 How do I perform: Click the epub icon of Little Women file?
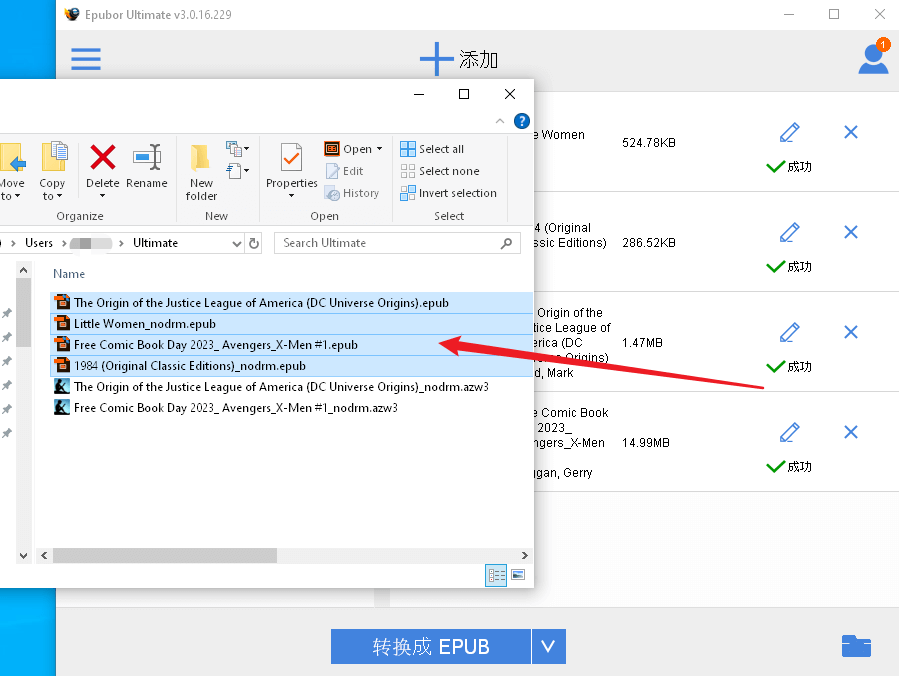point(62,323)
